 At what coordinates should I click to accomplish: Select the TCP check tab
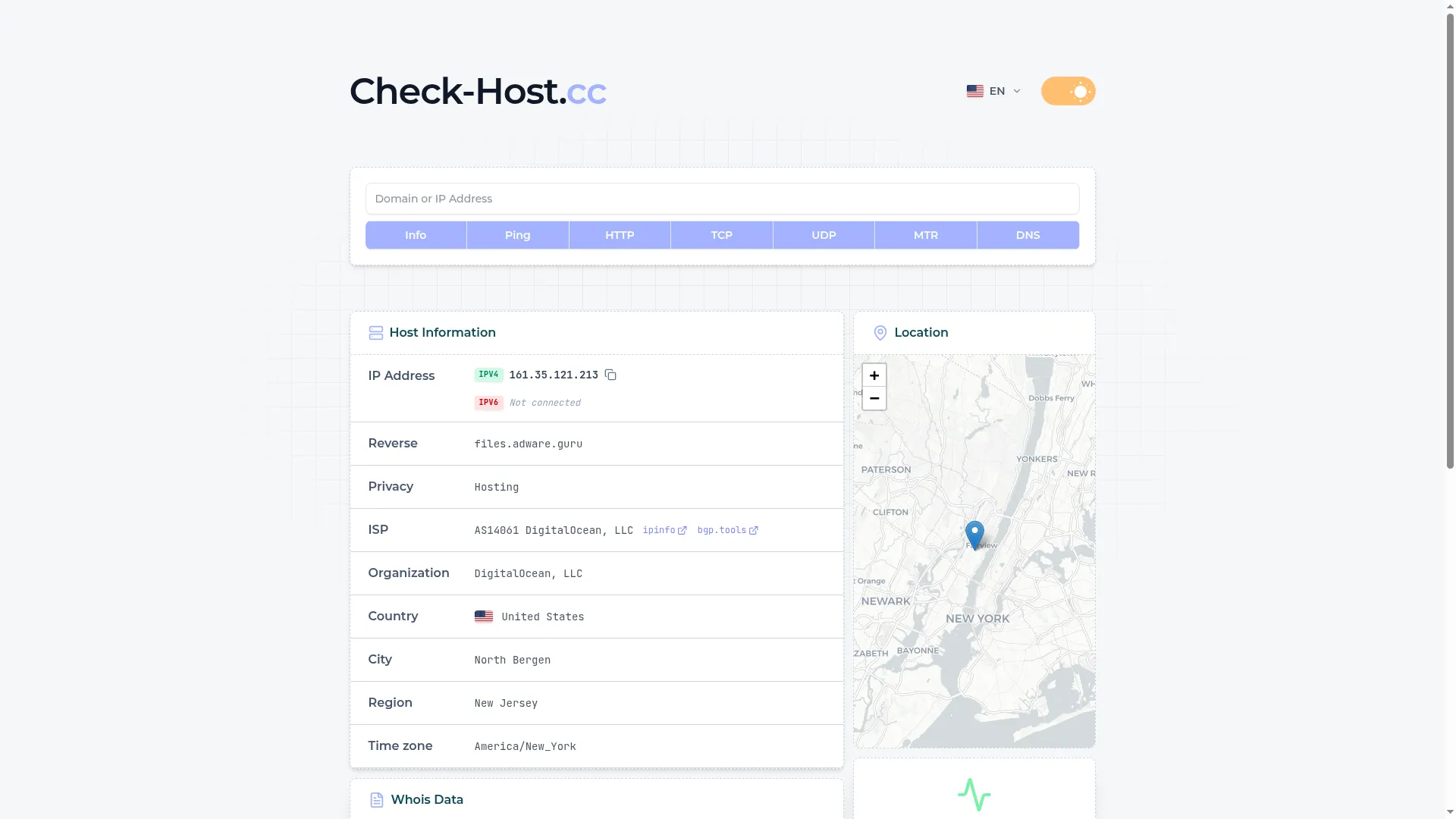pyautogui.click(x=722, y=235)
